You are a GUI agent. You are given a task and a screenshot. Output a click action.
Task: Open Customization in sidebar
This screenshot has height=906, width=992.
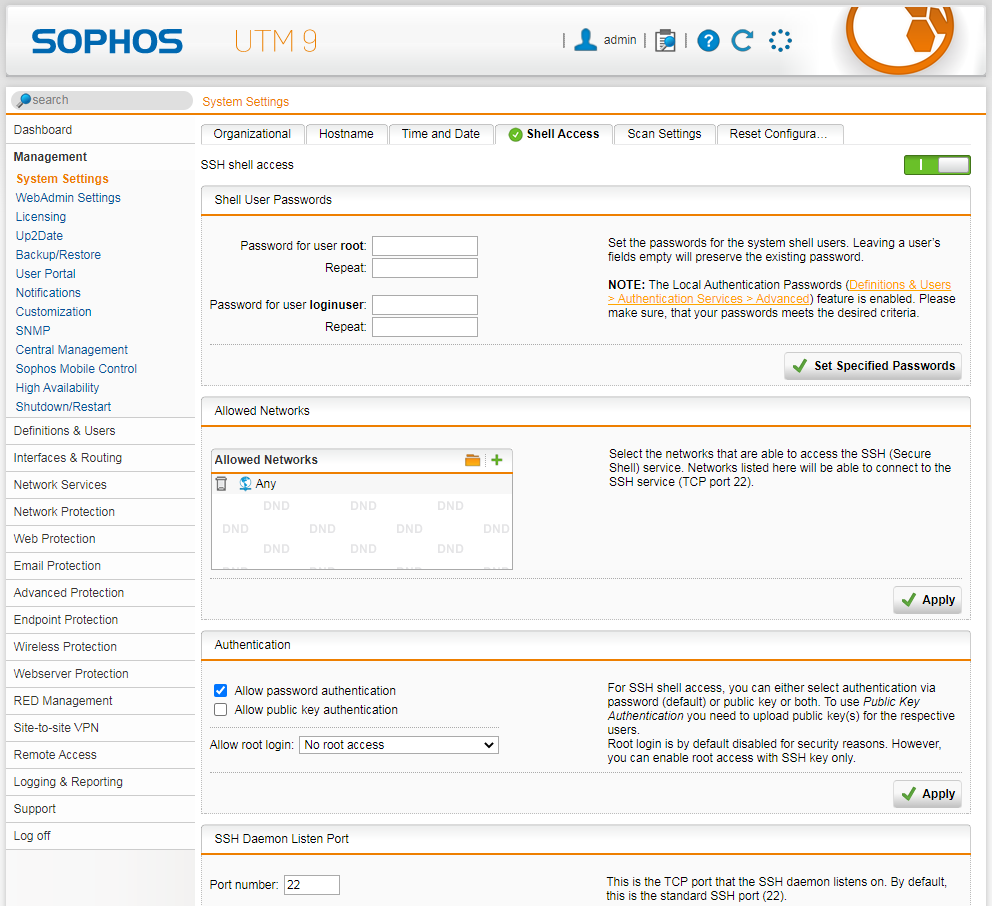coord(54,312)
